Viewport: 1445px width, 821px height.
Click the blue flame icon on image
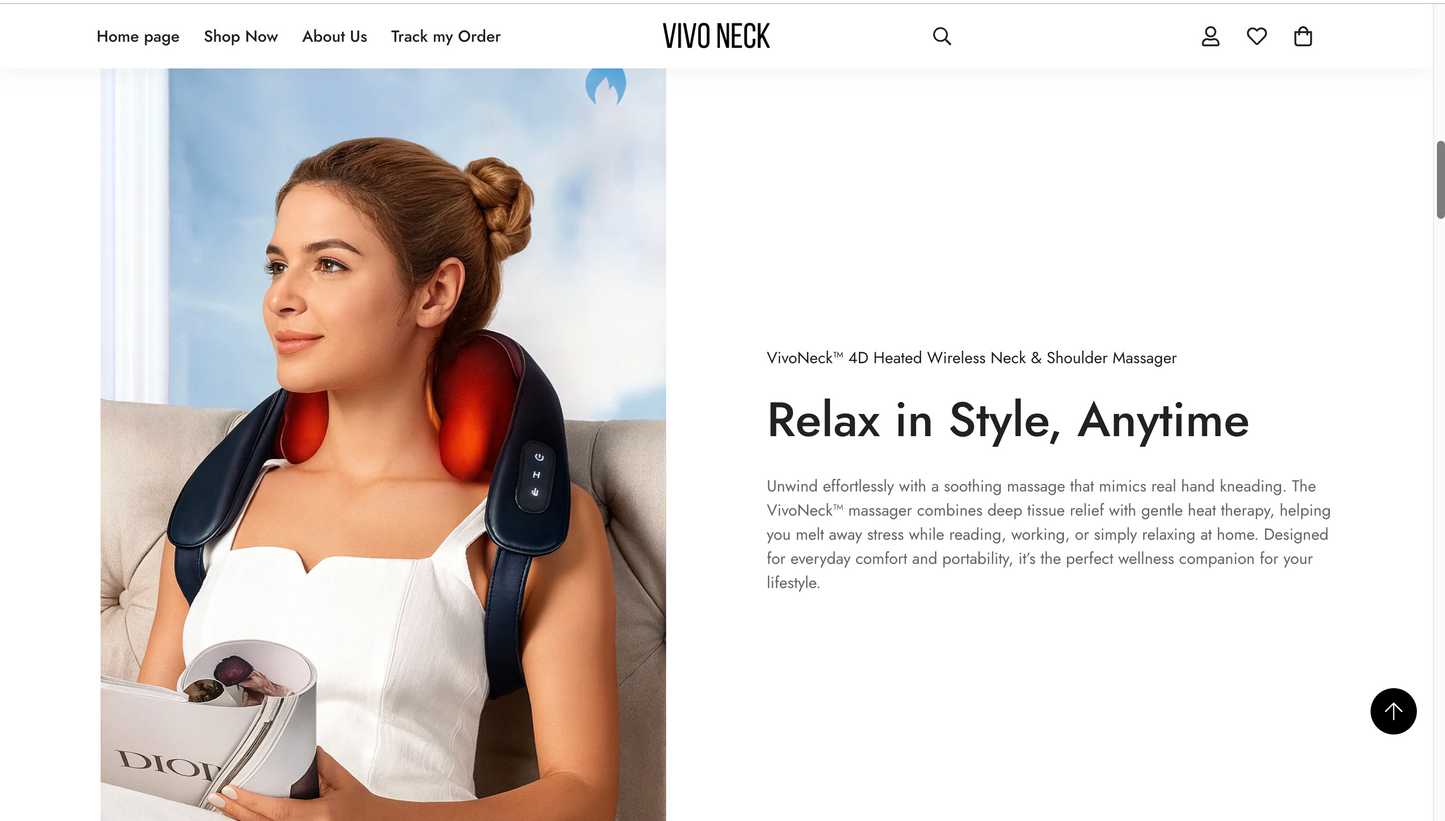(x=606, y=87)
